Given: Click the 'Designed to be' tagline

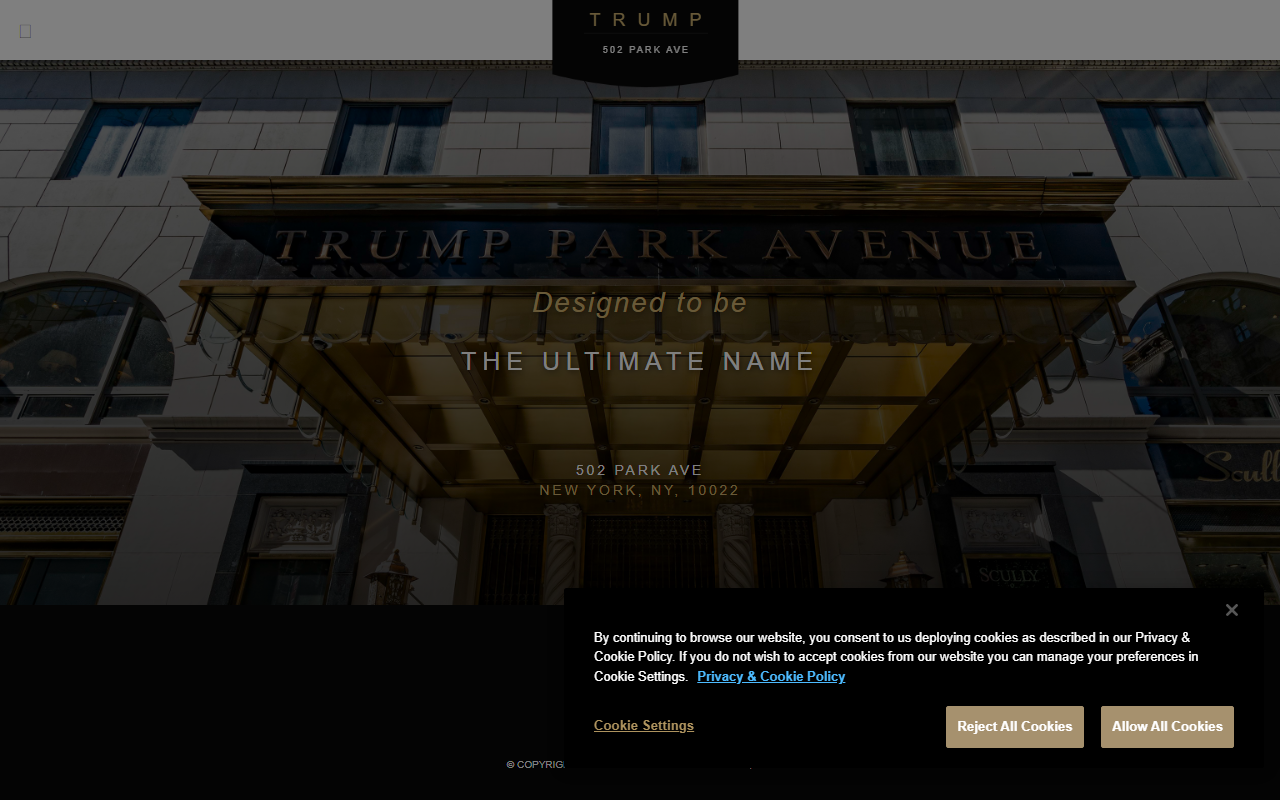Looking at the screenshot, I should click(640, 303).
